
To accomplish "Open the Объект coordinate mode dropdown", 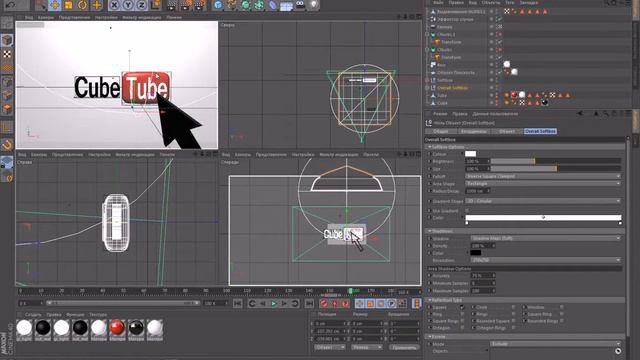I will click(330, 347).
